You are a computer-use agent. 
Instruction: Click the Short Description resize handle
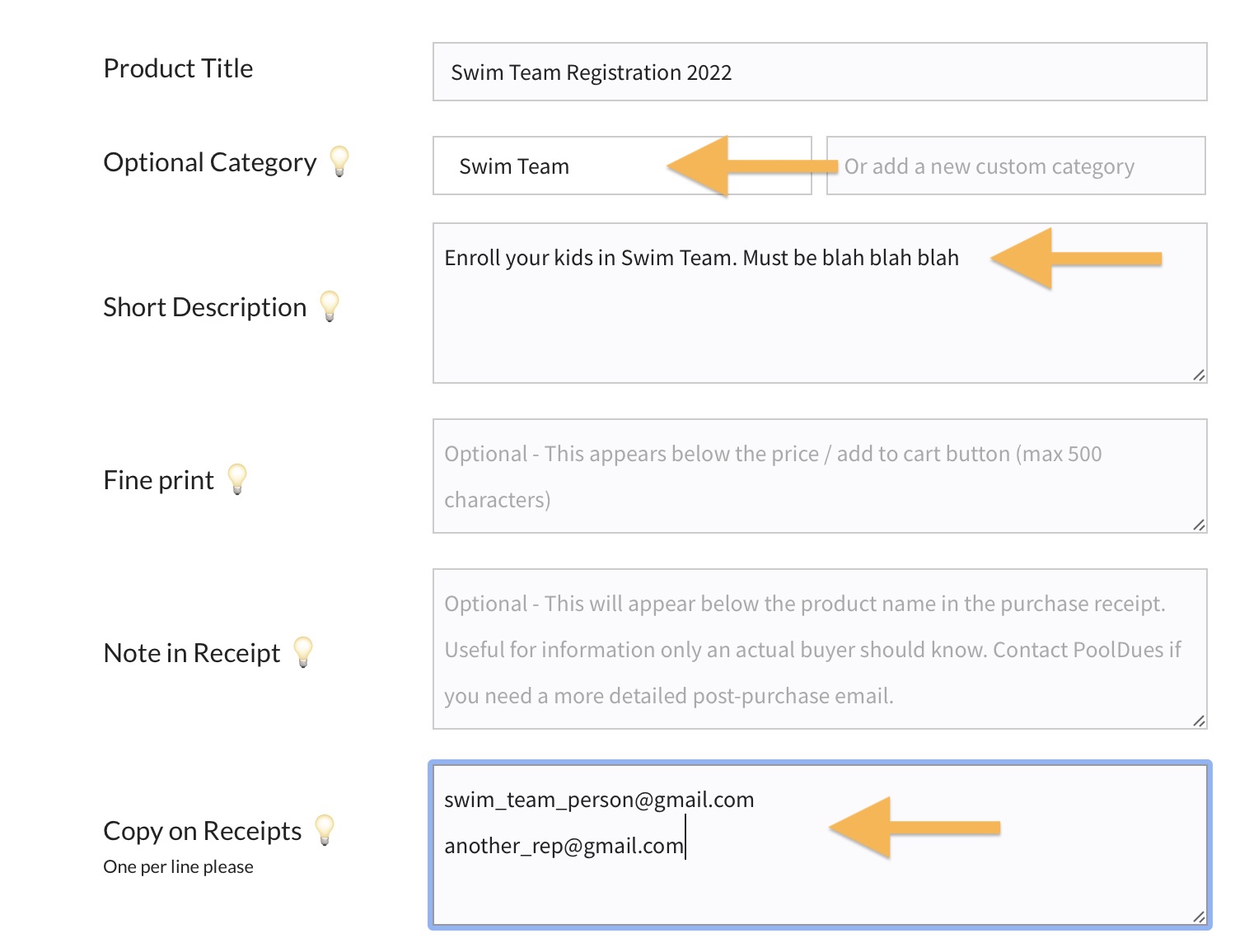click(1199, 376)
